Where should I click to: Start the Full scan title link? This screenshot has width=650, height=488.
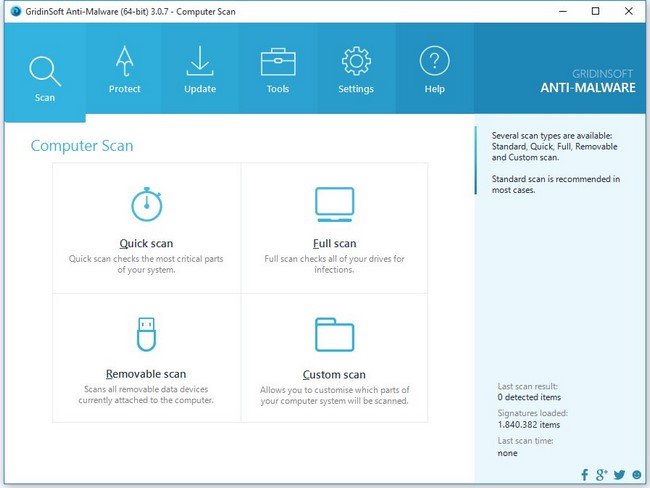point(335,243)
